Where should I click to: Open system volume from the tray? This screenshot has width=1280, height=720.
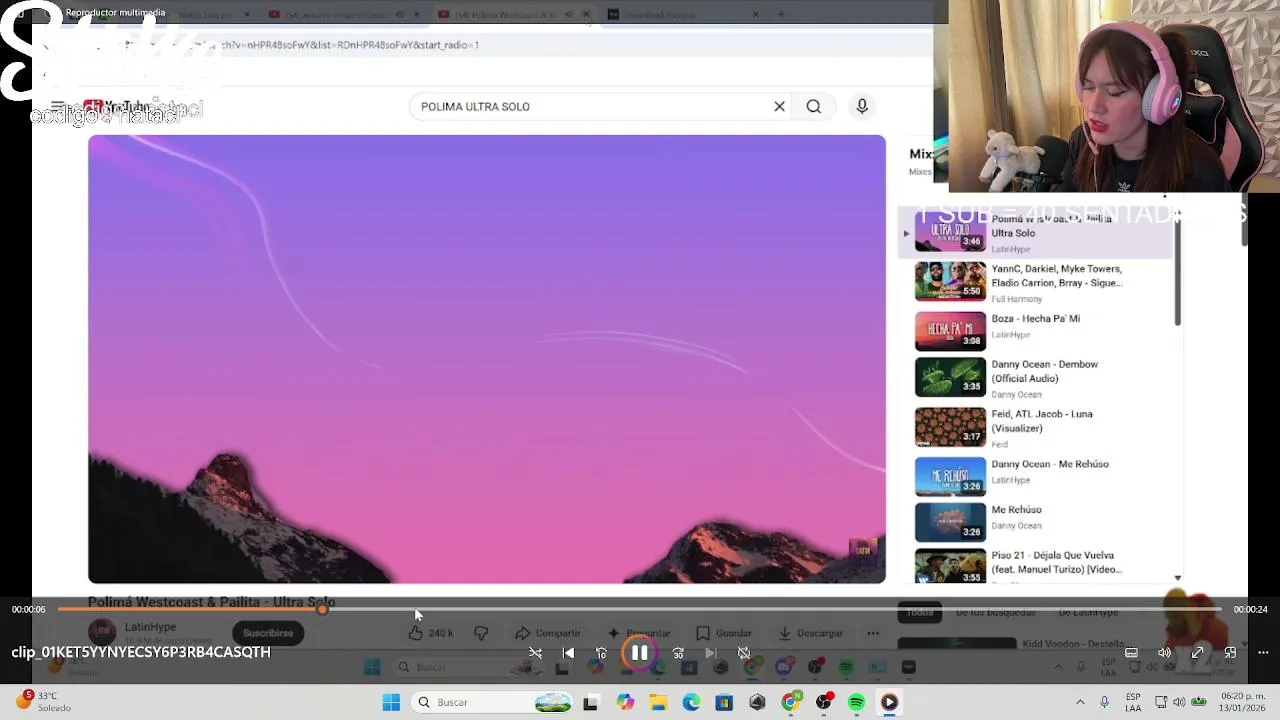point(1179,702)
